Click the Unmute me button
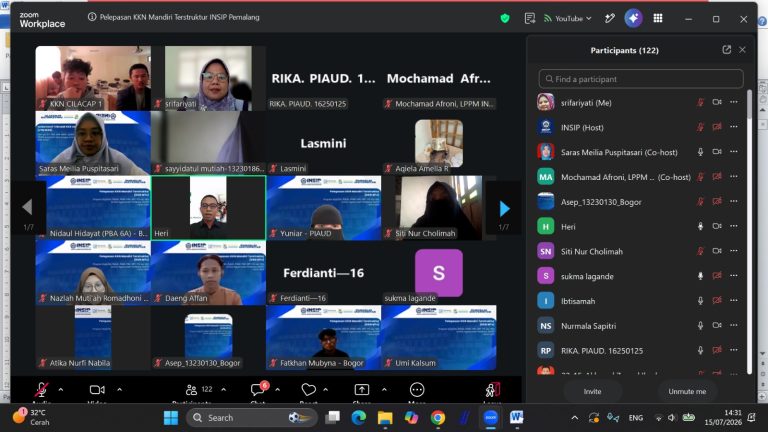Viewport: 768px width, 432px height. pyautogui.click(x=687, y=391)
